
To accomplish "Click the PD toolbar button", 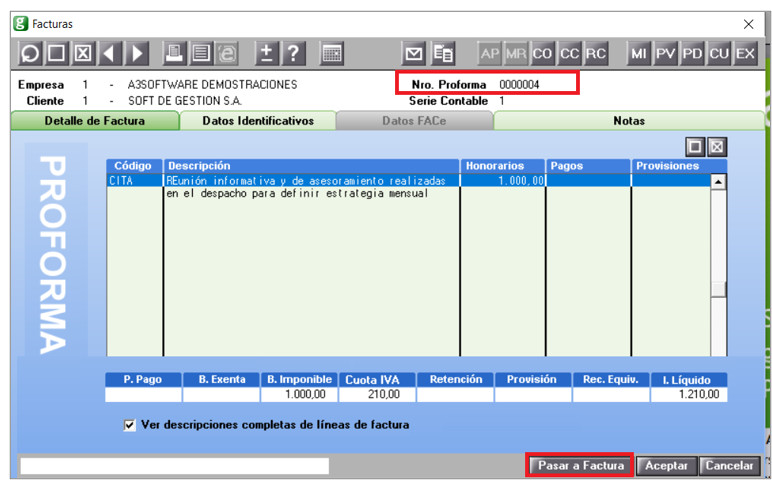I will point(692,53).
